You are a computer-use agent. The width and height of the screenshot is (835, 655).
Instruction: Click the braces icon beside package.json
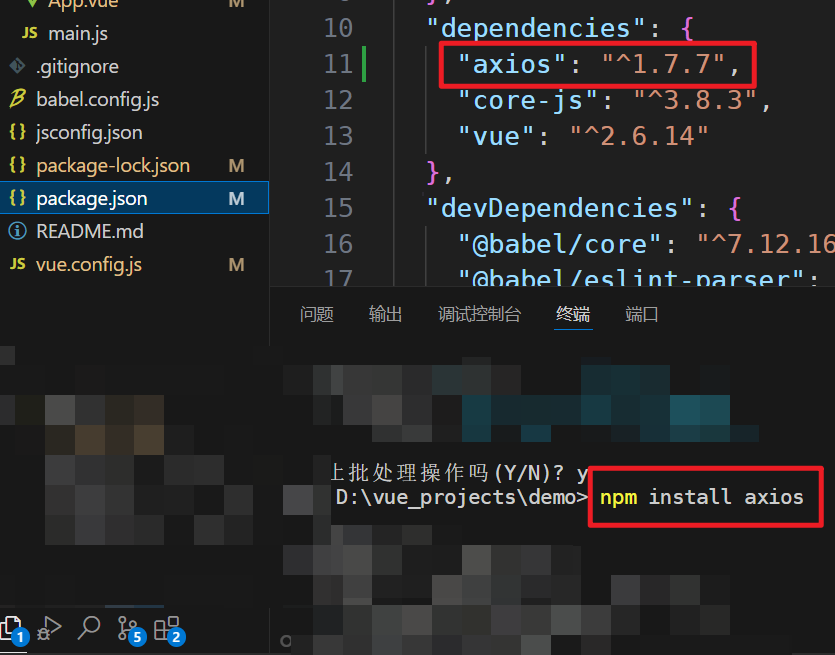(x=18, y=198)
